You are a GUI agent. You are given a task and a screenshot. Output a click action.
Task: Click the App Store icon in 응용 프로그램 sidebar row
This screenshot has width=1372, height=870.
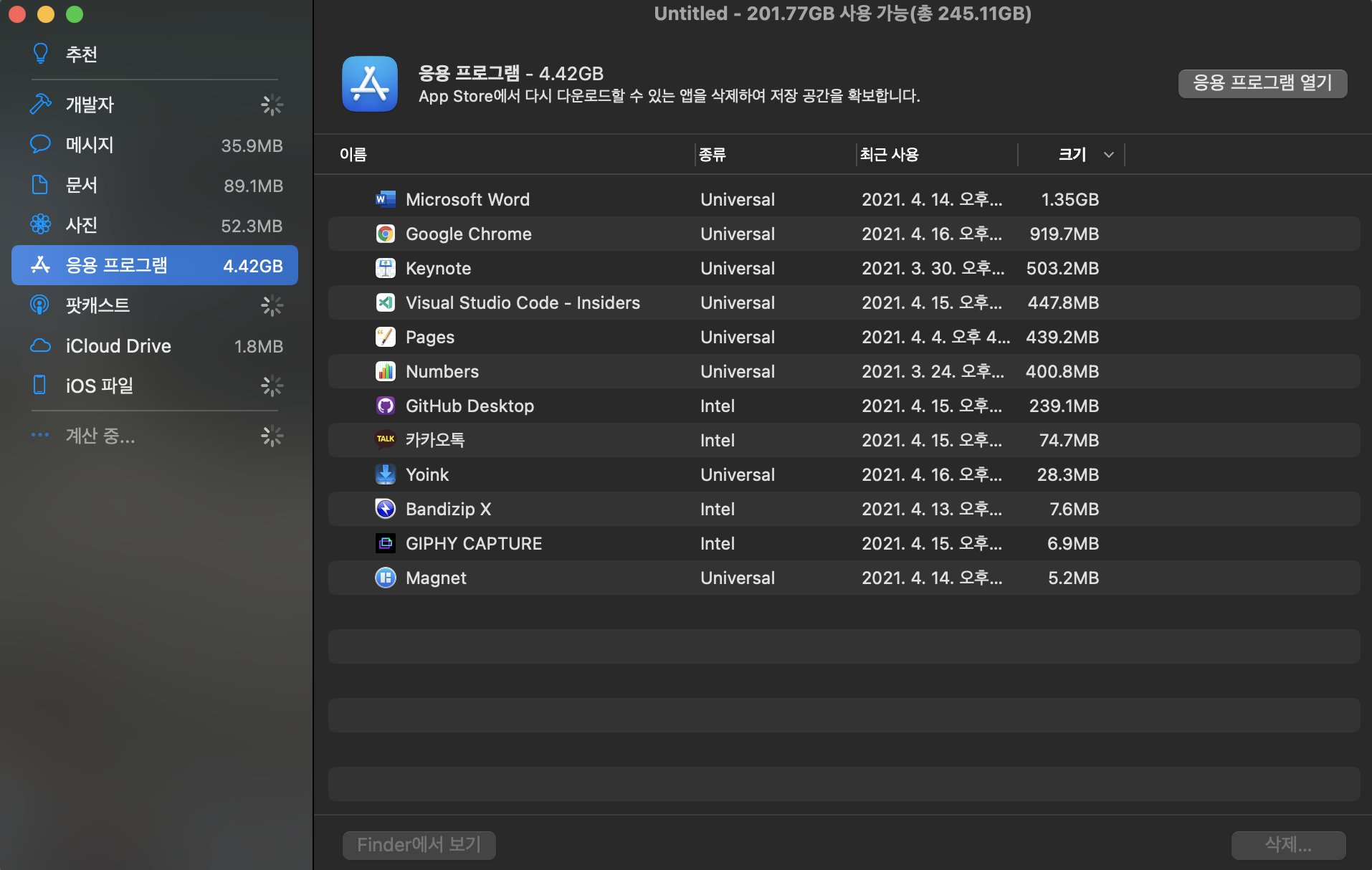coord(41,264)
